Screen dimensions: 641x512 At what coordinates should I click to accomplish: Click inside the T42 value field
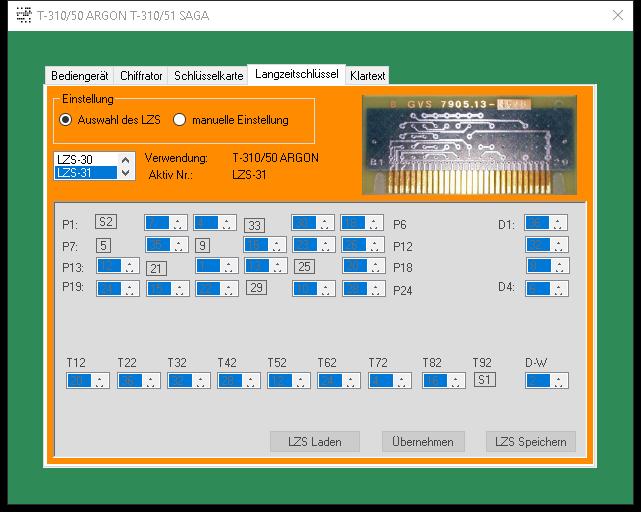pos(230,381)
